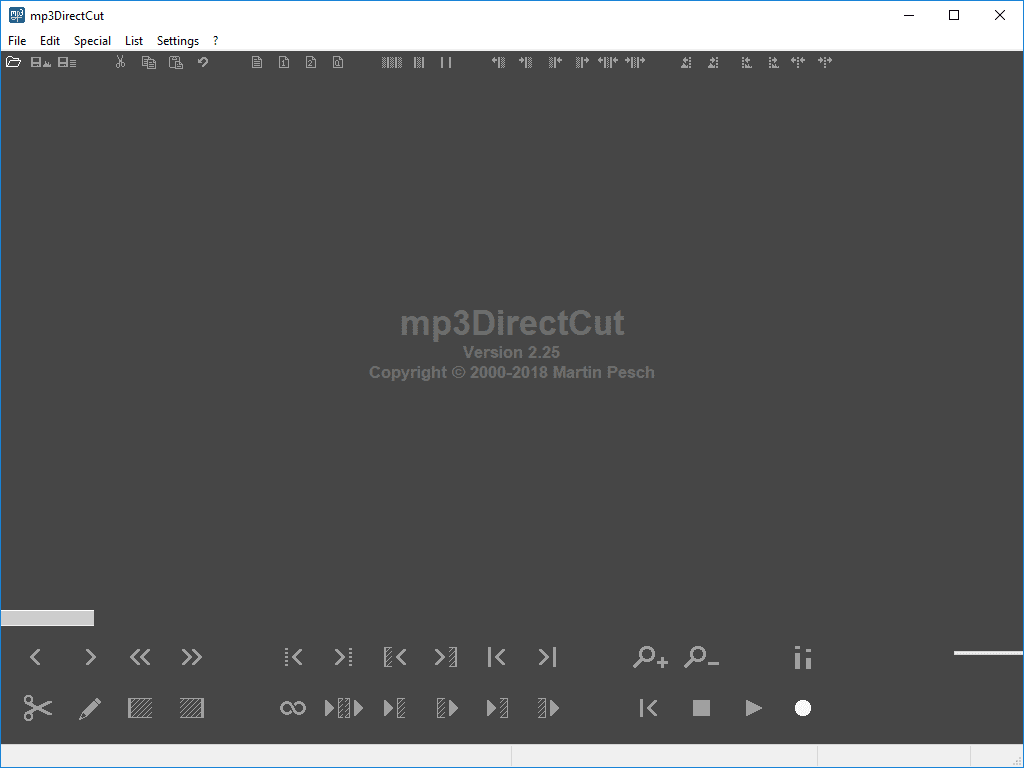Click the zoom in magnifier with plus
1024x768 pixels.
[x=650, y=657]
